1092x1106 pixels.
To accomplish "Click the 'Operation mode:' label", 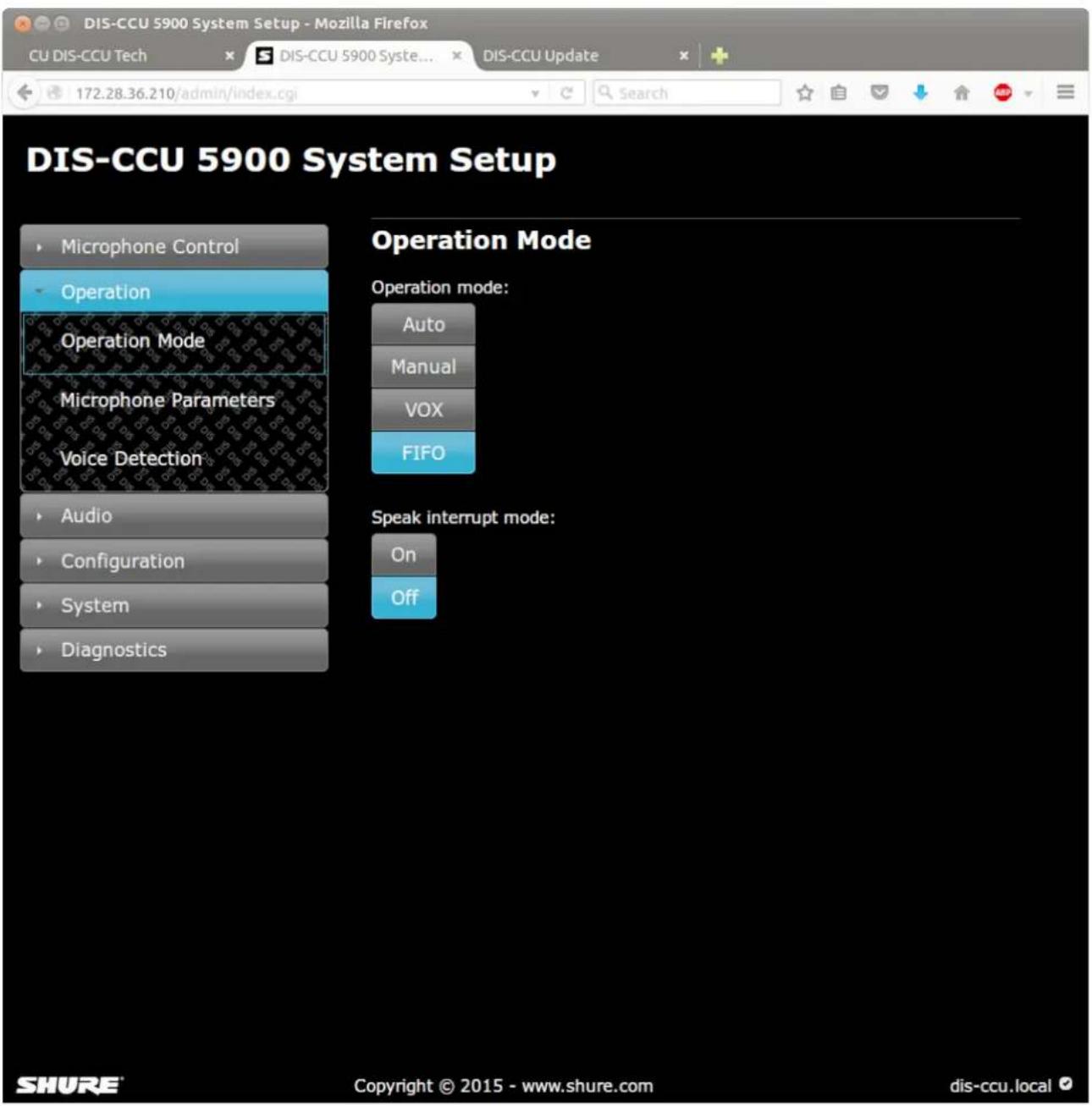I will (x=440, y=288).
